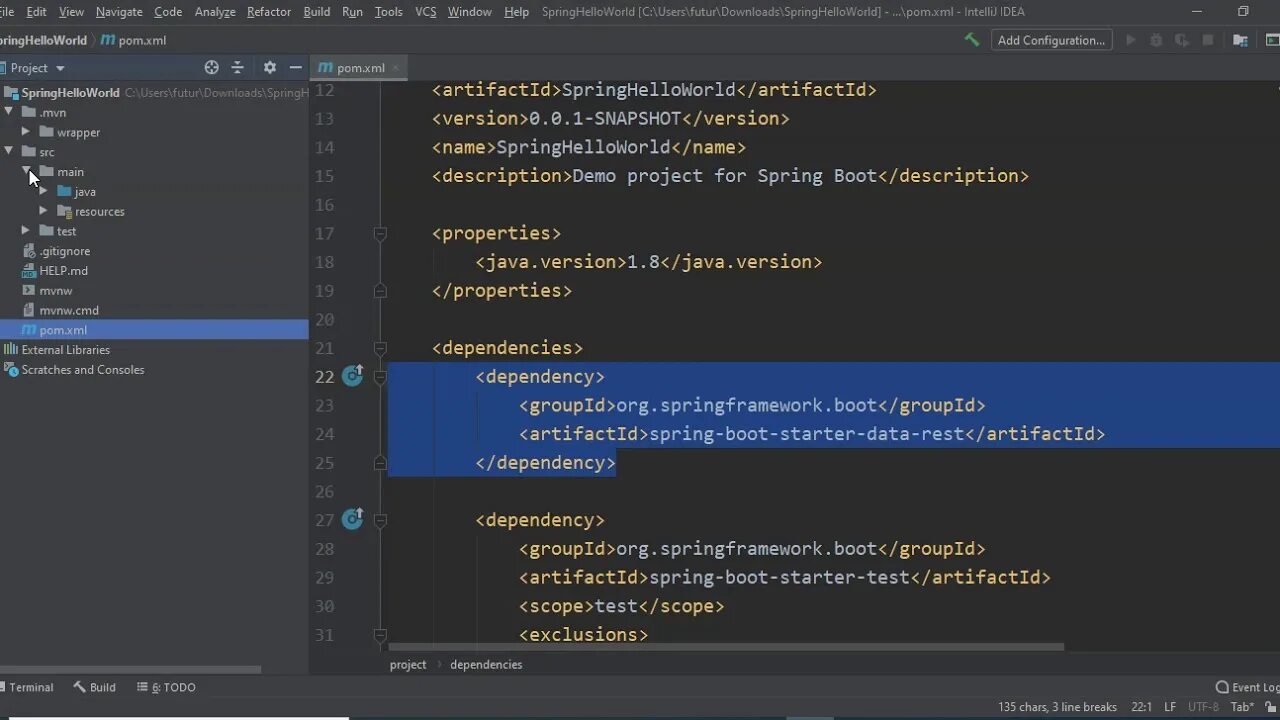Open the Refactor menu
This screenshot has width=1280, height=720.
pos(269,12)
